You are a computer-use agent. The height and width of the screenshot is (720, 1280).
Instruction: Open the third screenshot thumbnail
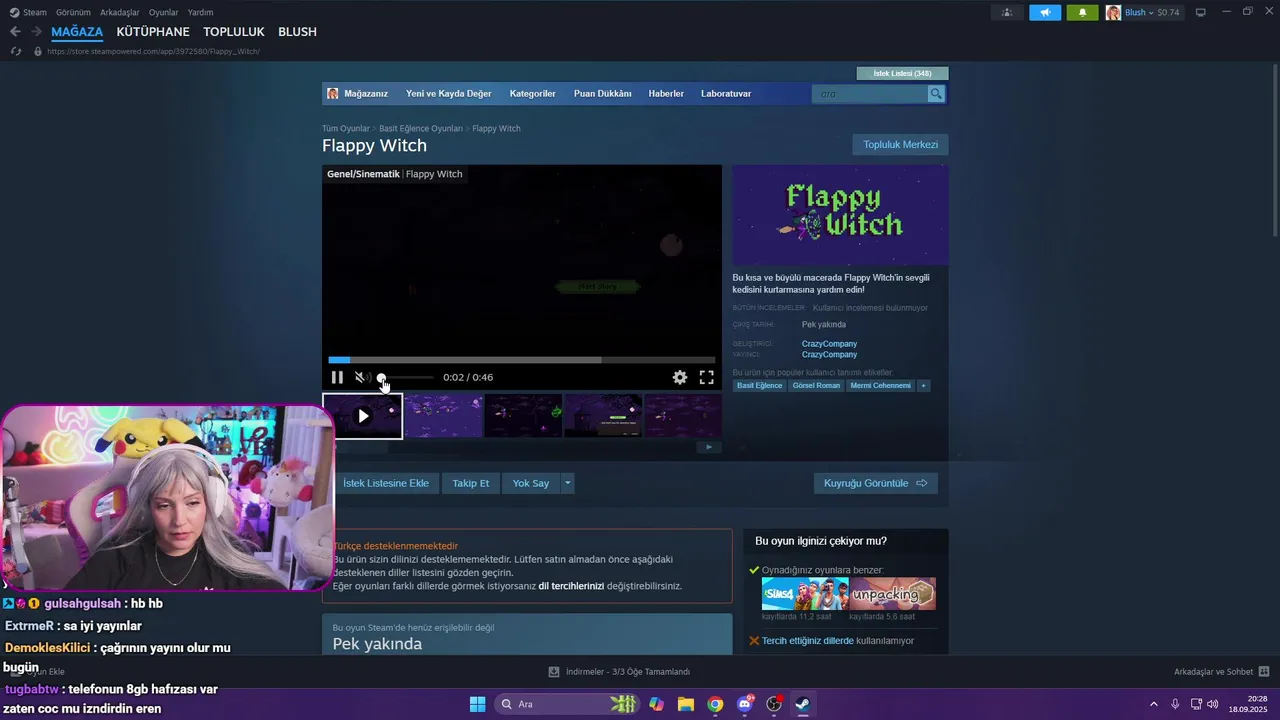(x=523, y=416)
